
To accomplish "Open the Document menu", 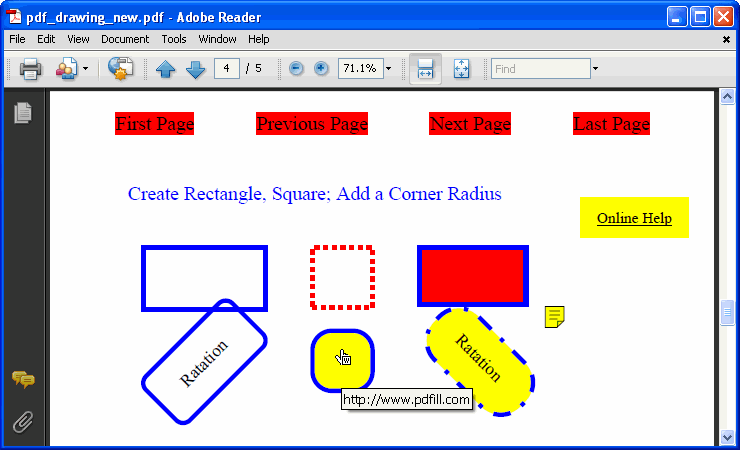I will (125, 39).
